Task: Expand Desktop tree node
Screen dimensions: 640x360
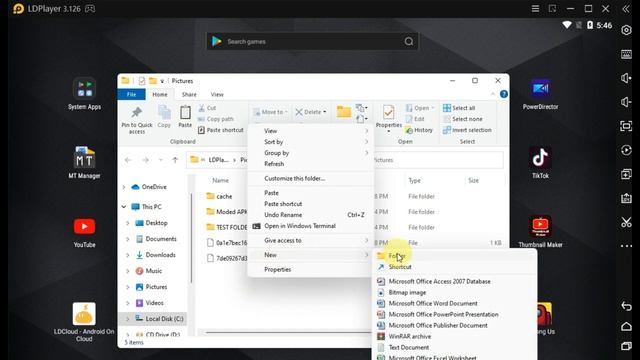Action: pyautogui.click(x=127, y=223)
